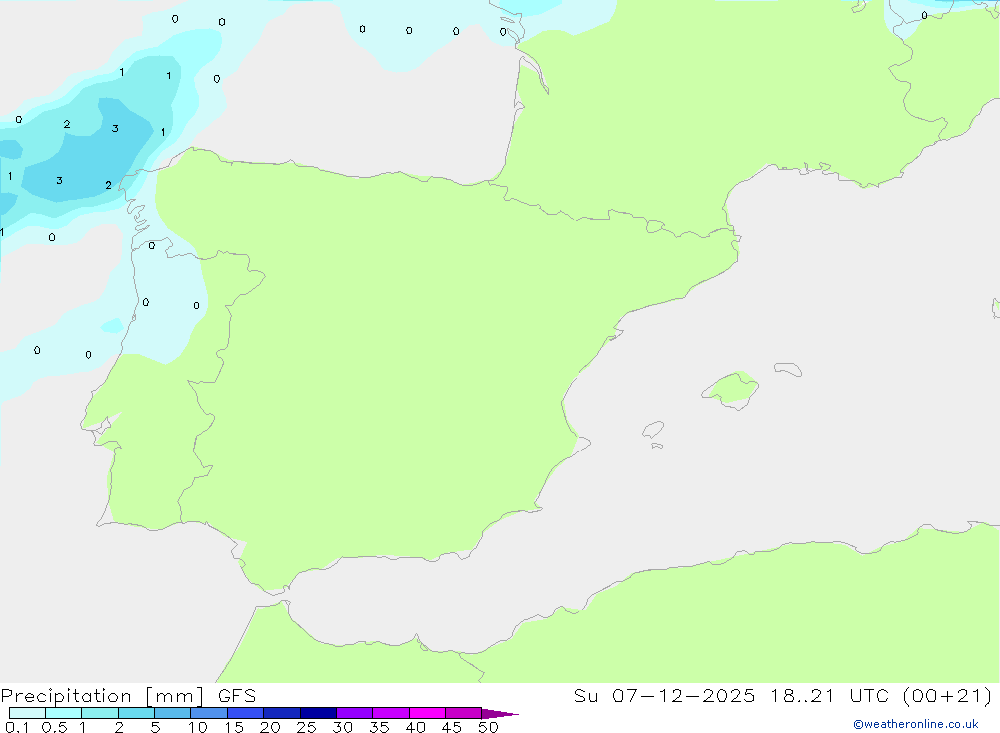The height and width of the screenshot is (733, 1000).
Task: Click Mallorca island on the map
Action: (x=730, y=389)
